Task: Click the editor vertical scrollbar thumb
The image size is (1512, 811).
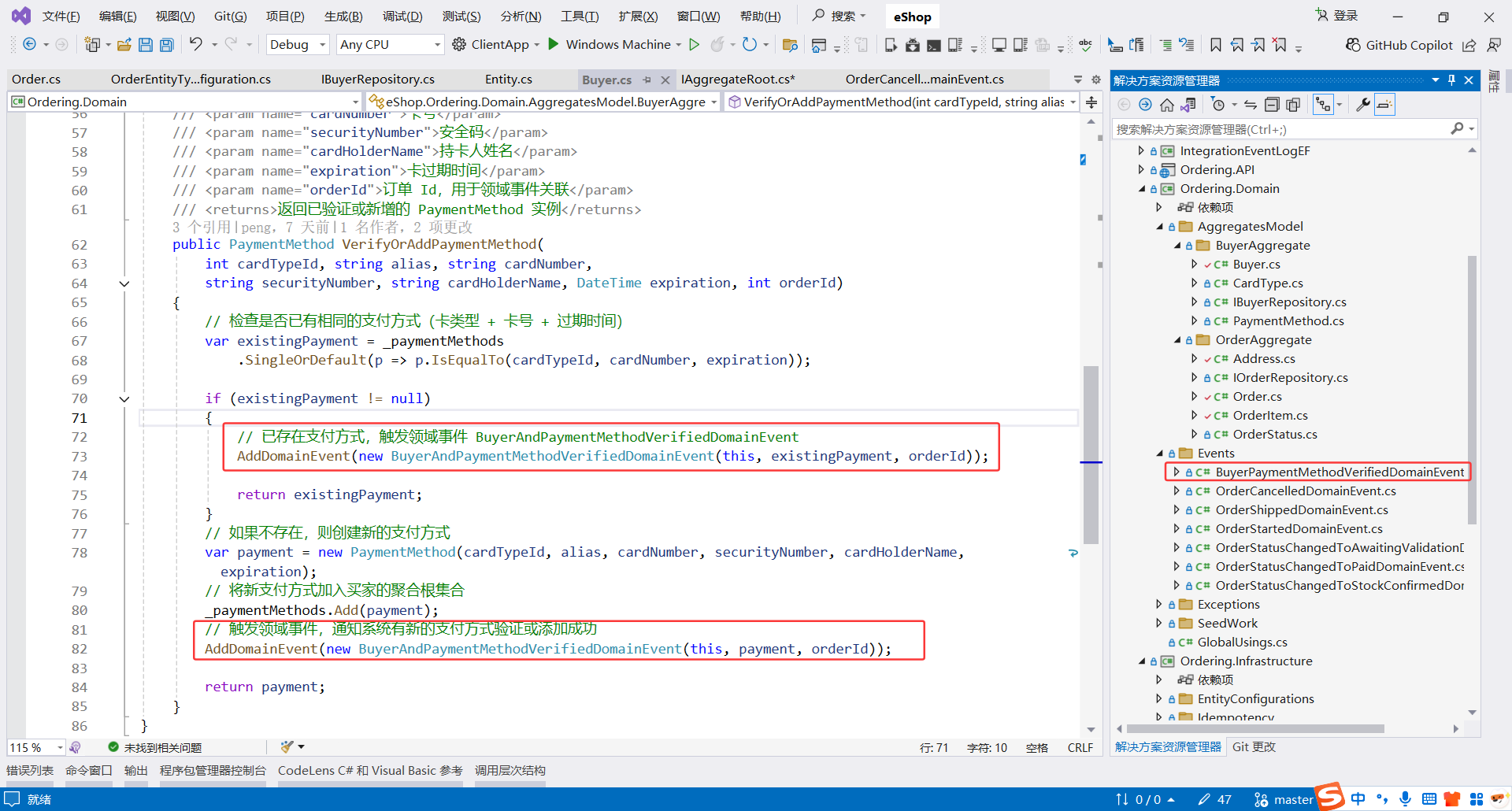Action: (1091, 455)
